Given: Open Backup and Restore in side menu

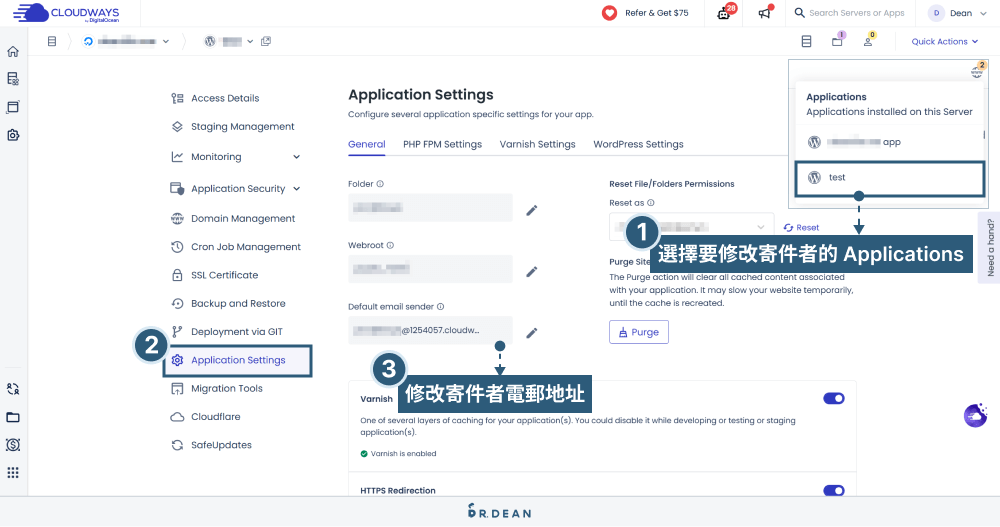Looking at the screenshot, I should click(x=238, y=303).
